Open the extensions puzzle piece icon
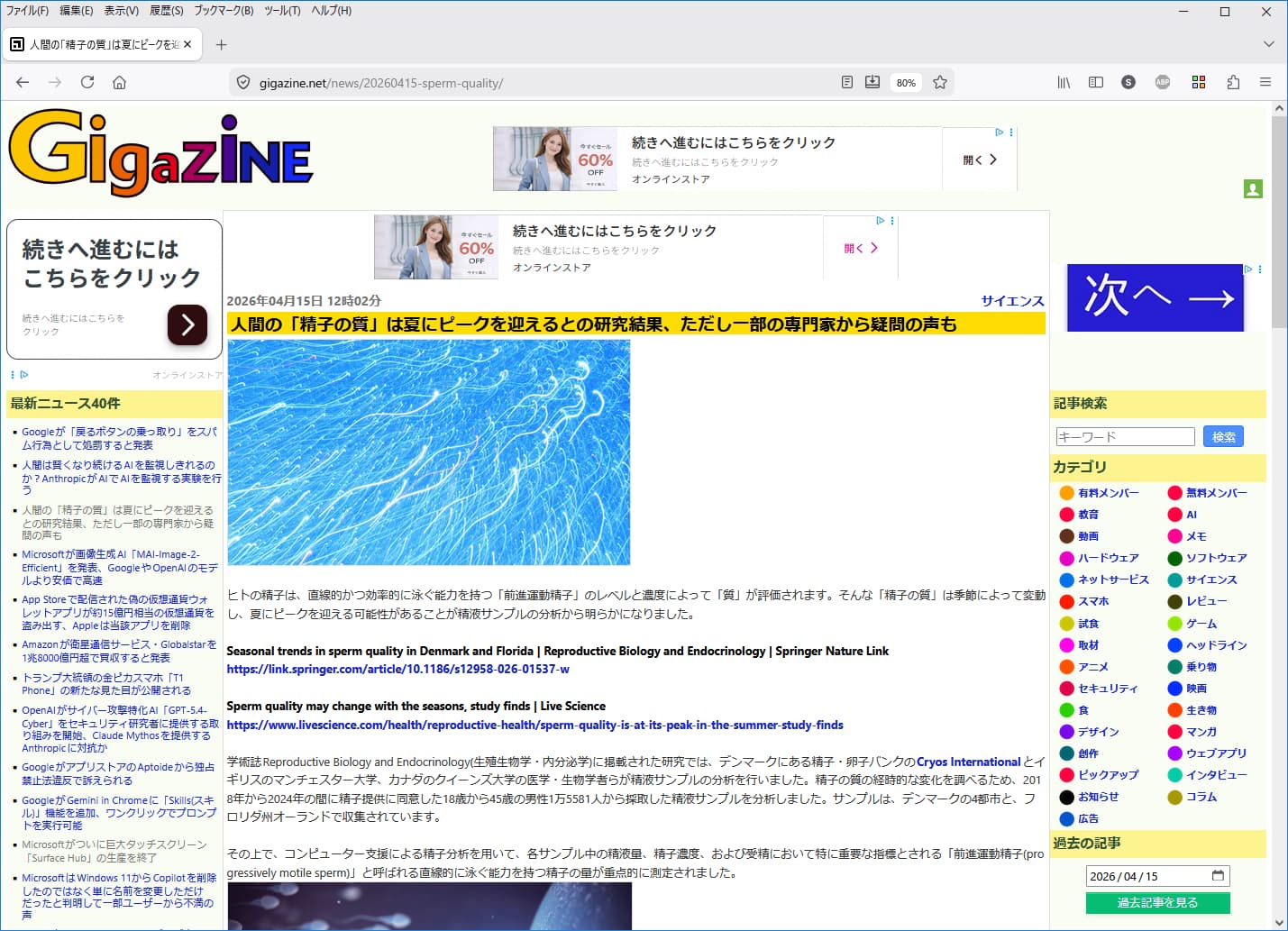 pos(1233,82)
